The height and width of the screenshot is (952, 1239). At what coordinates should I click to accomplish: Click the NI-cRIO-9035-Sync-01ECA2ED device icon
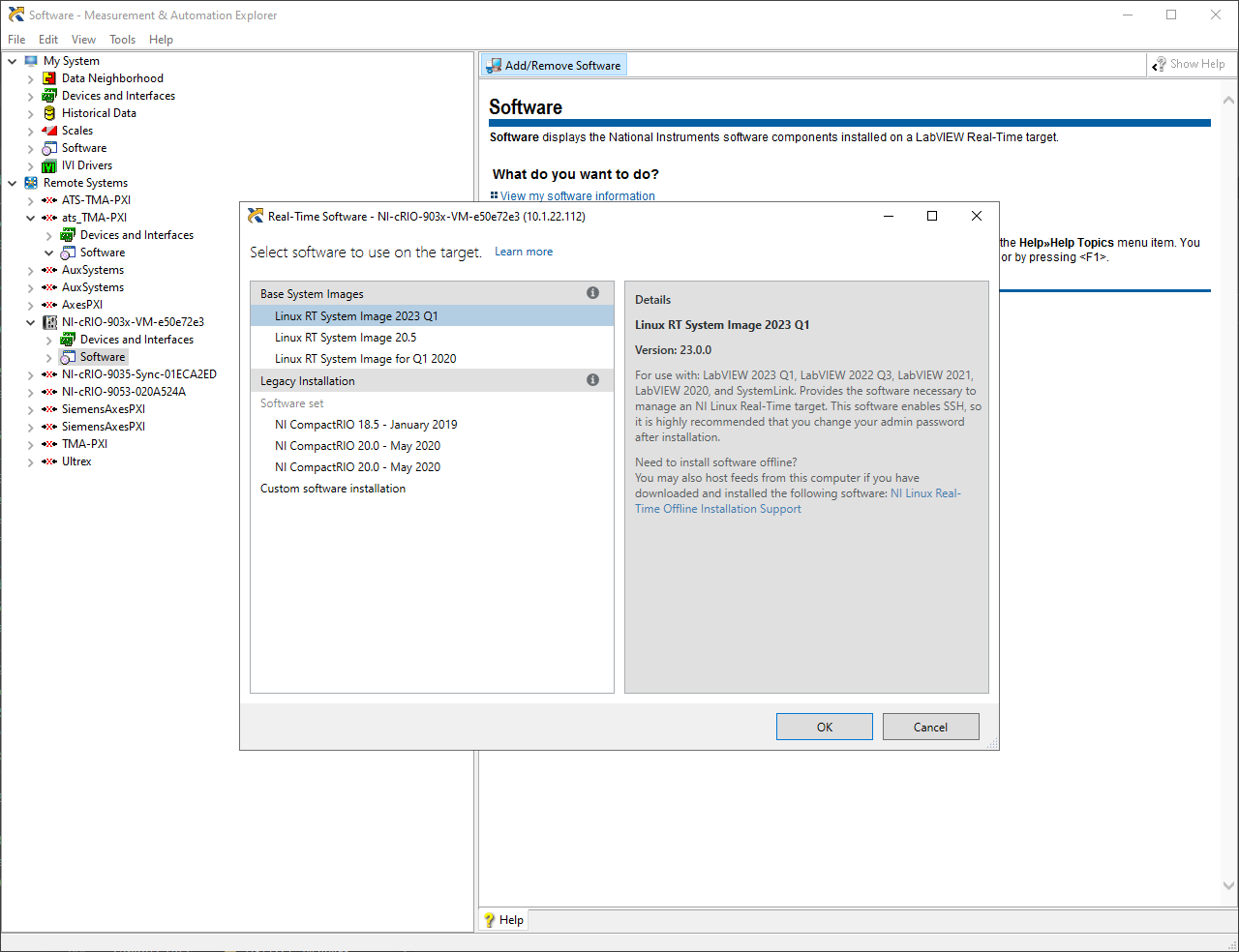click(49, 374)
